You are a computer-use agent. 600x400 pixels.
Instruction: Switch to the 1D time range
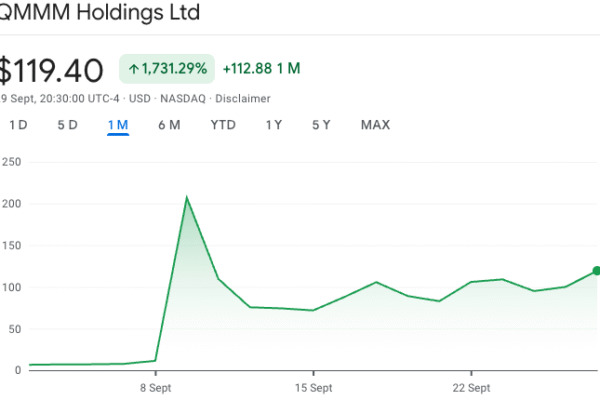[x=18, y=125]
